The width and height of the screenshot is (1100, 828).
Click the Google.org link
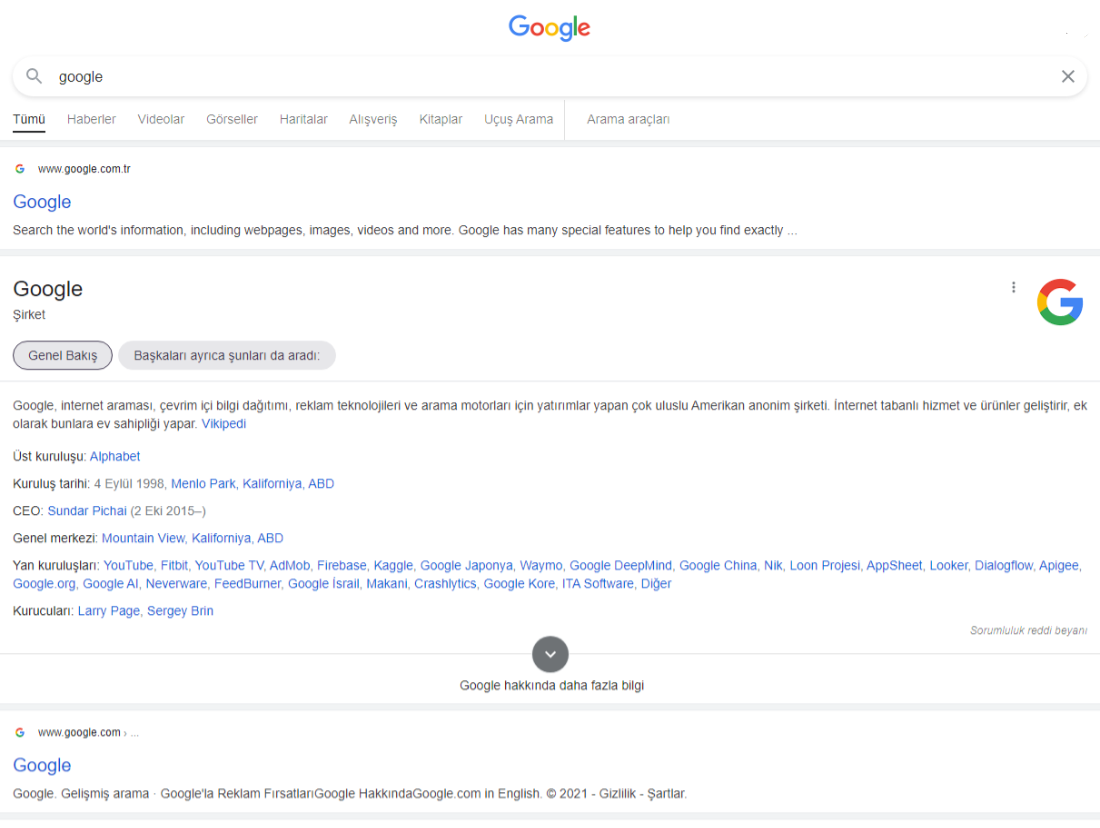click(x=44, y=584)
